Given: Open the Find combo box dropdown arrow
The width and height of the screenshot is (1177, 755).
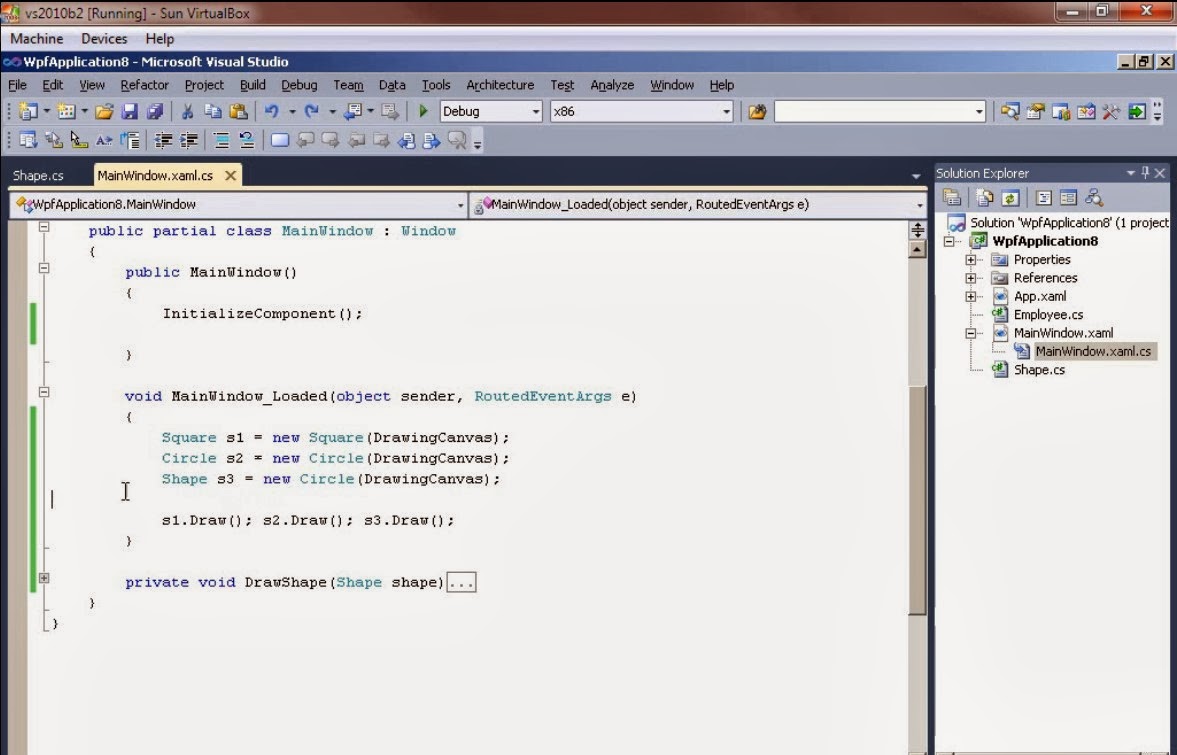Looking at the screenshot, I should 979,112.
